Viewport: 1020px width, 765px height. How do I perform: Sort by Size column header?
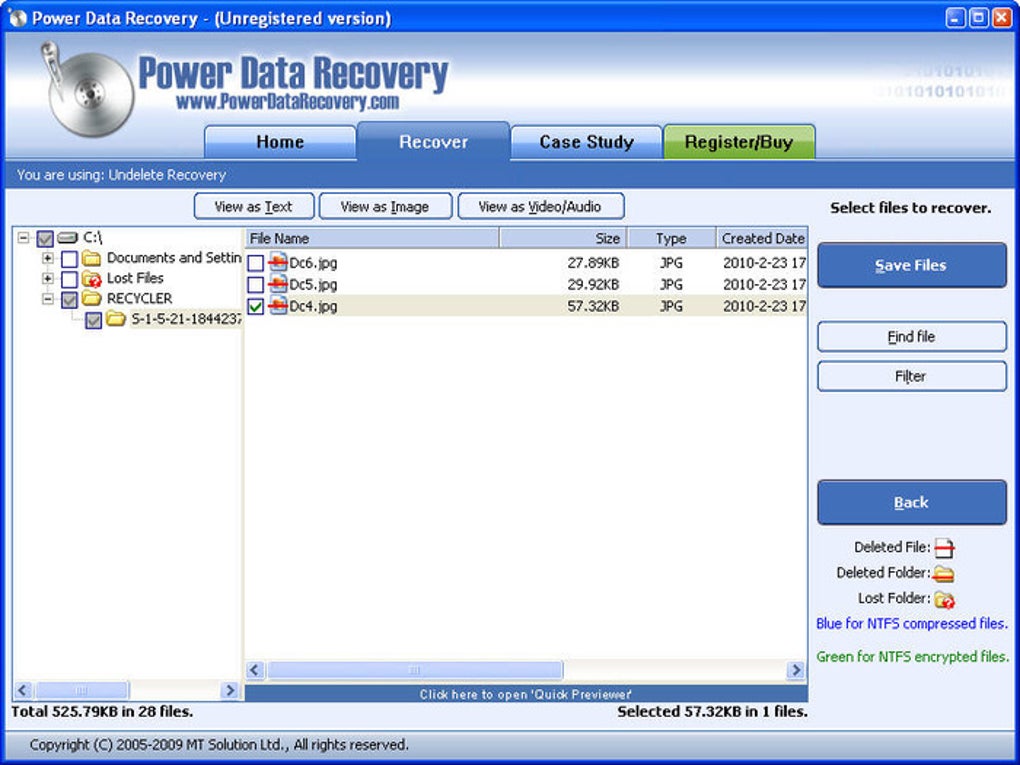point(563,238)
